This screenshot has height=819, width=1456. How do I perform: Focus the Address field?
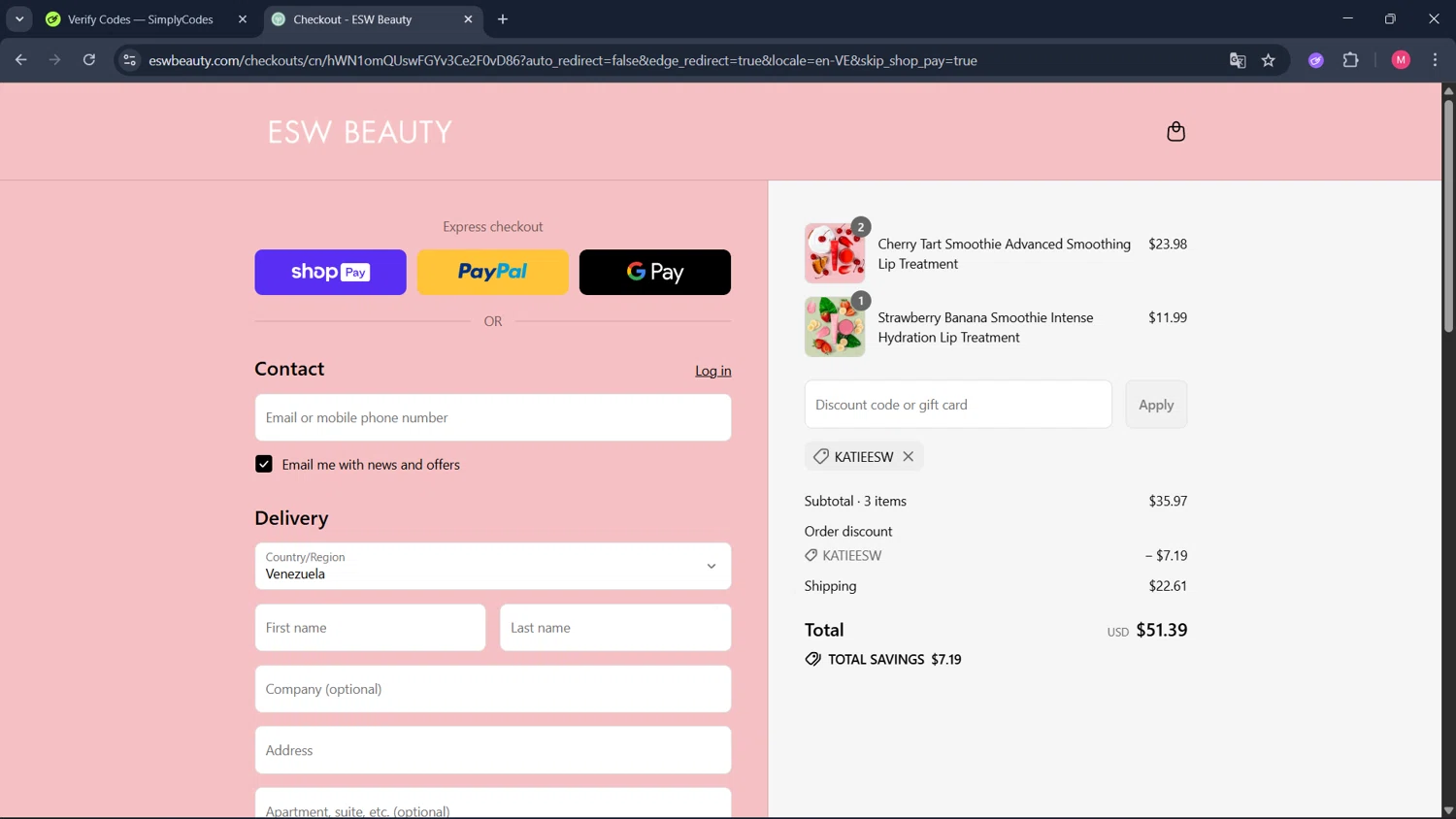(x=493, y=750)
